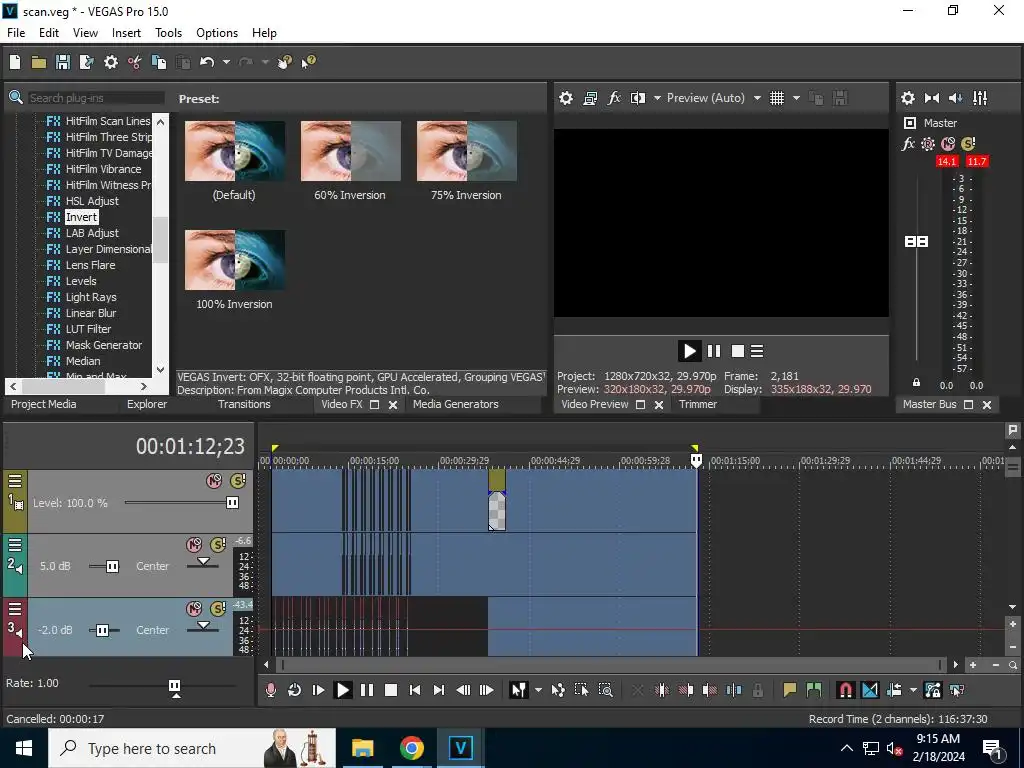Select LAB Adjust in plug-in list
The width and height of the screenshot is (1024, 768).
(x=92, y=233)
